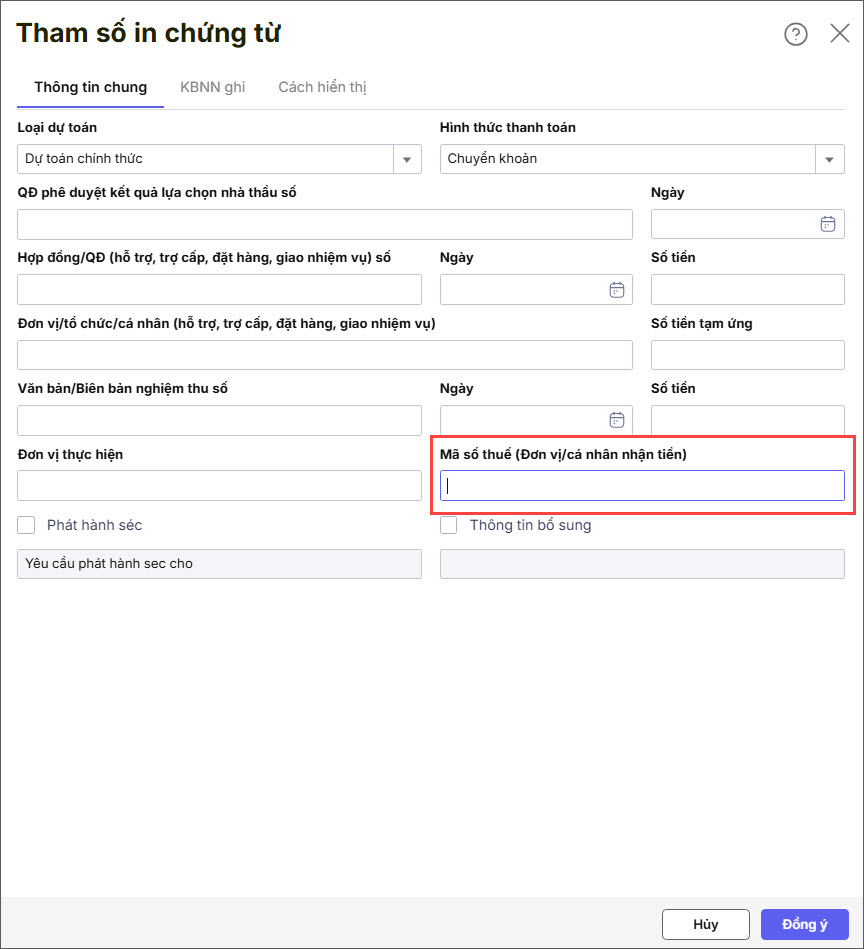Close the Tham số in chứng từ dialog
This screenshot has height=949, width=864.
point(840,34)
